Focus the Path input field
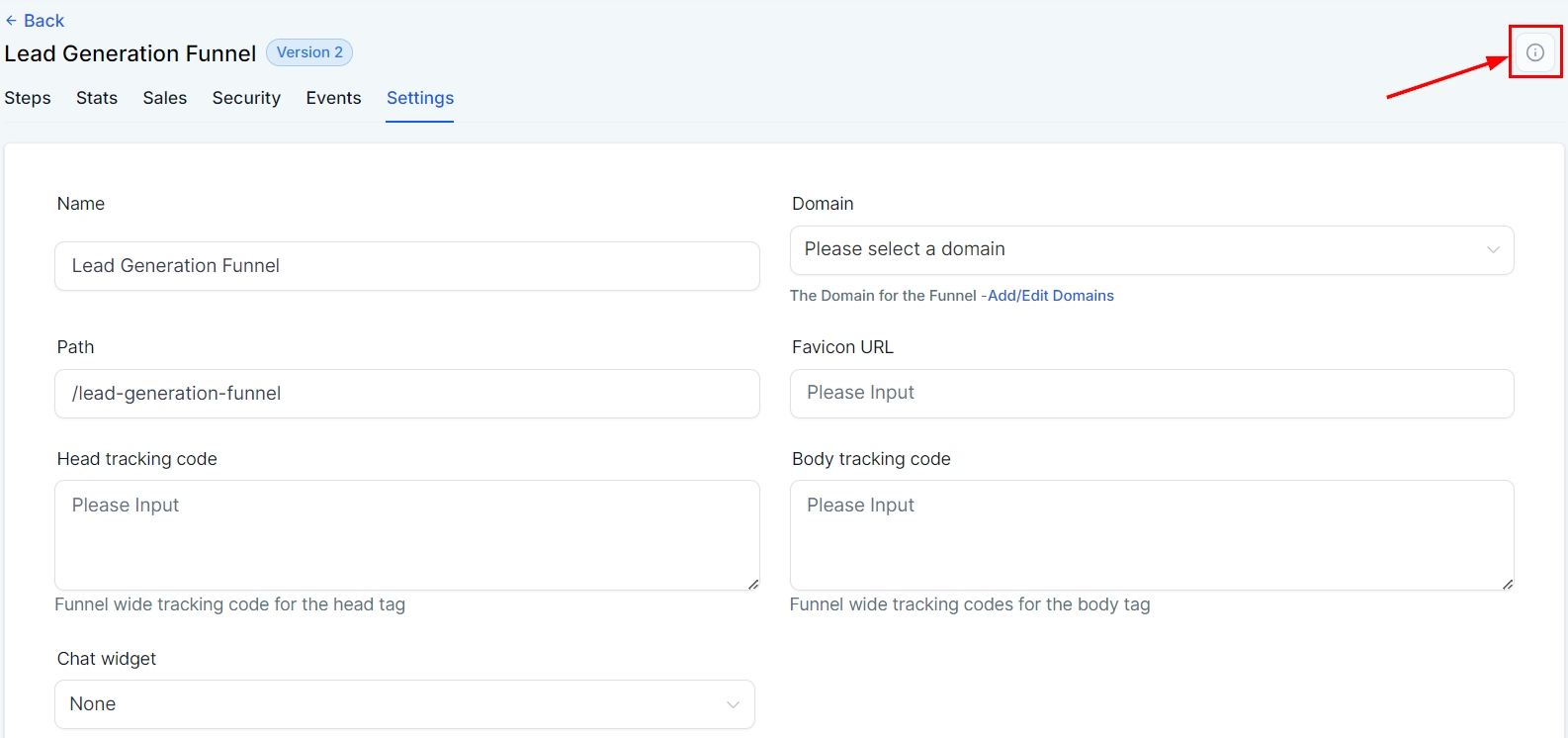The height and width of the screenshot is (738, 1568). pos(406,394)
